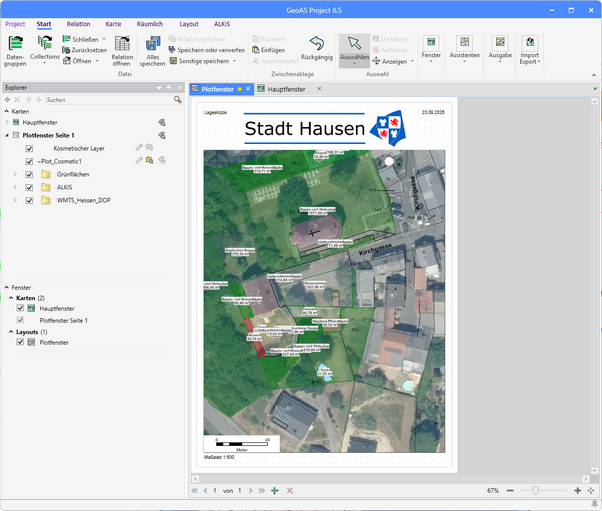Viewport: 602px width, 511px height.
Task: Click Sonstige speichern
Action: pyautogui.click(x=202, y=61)
